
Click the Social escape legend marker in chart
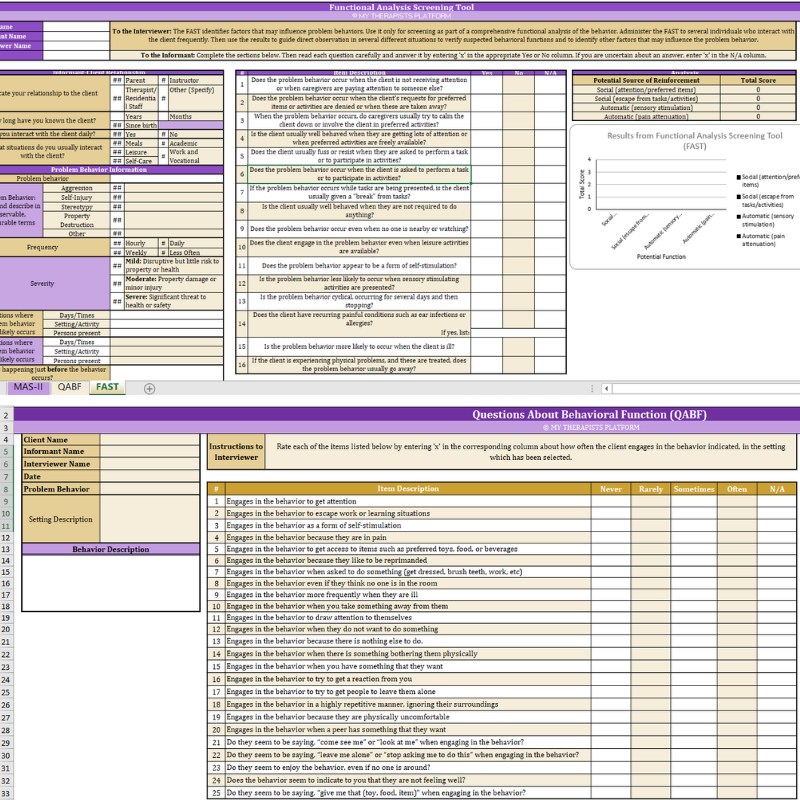[739, 196]
